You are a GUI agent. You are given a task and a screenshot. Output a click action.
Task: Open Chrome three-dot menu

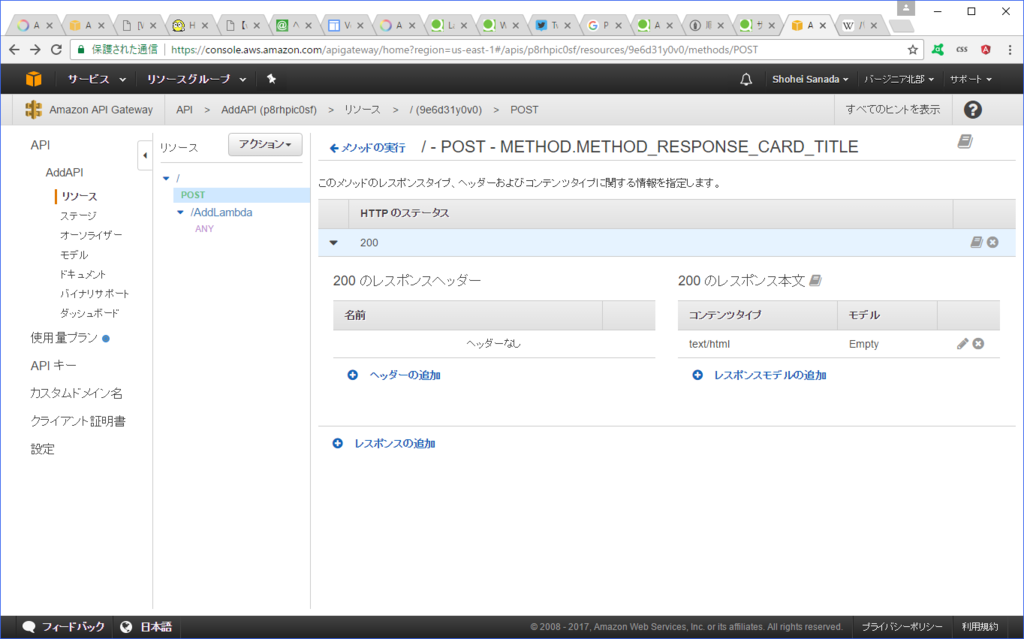coord(1010,50)
